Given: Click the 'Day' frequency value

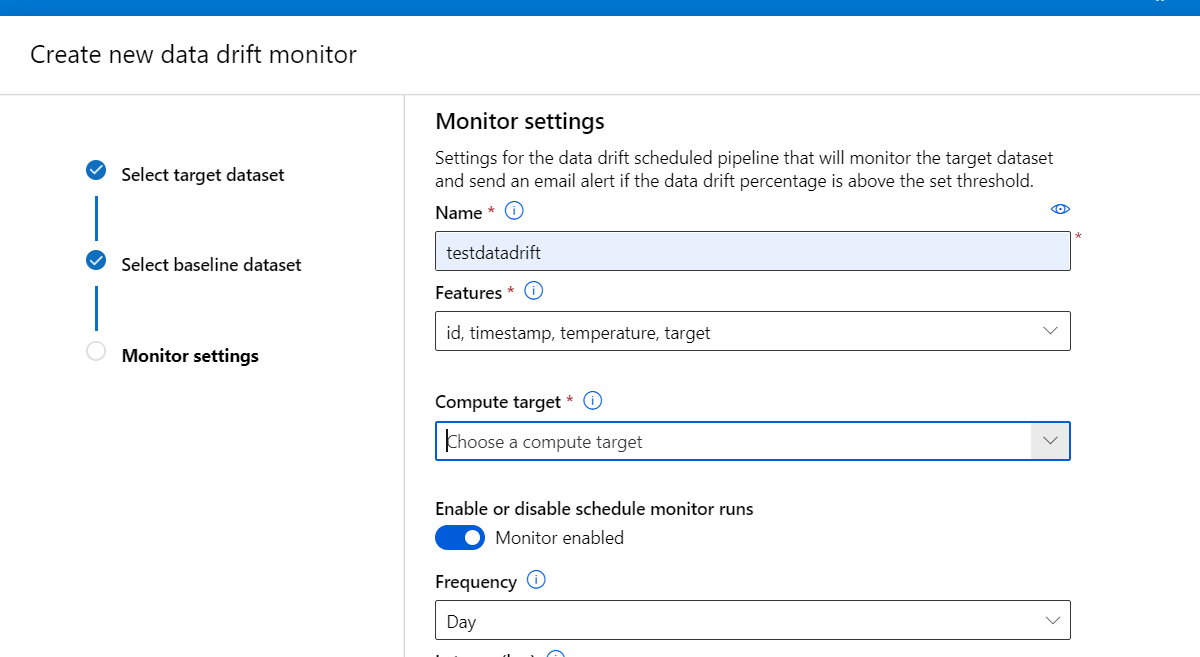Looking at the screenshot, I should pyautogui.click(x=462, y=622).
